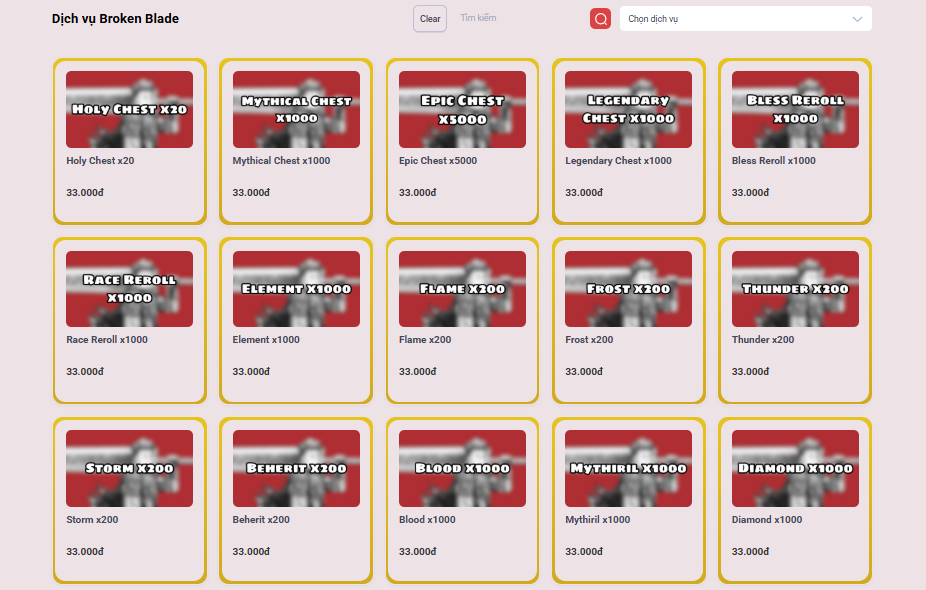Open the Bless Reroll x1000 thumbnail

(x=795, y=109)
